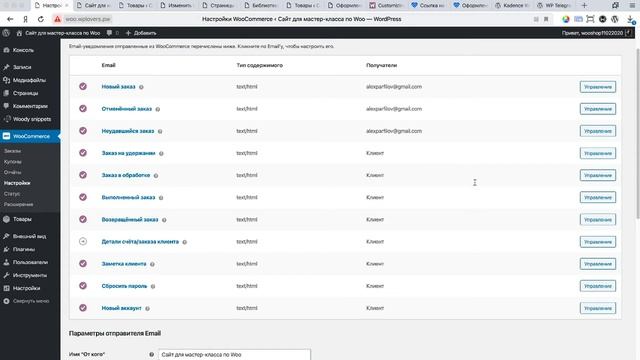Viewport: 640px width, 360px height.
Task: Open WooCommerce Статус submenu item
Action: tap(12, 193)
